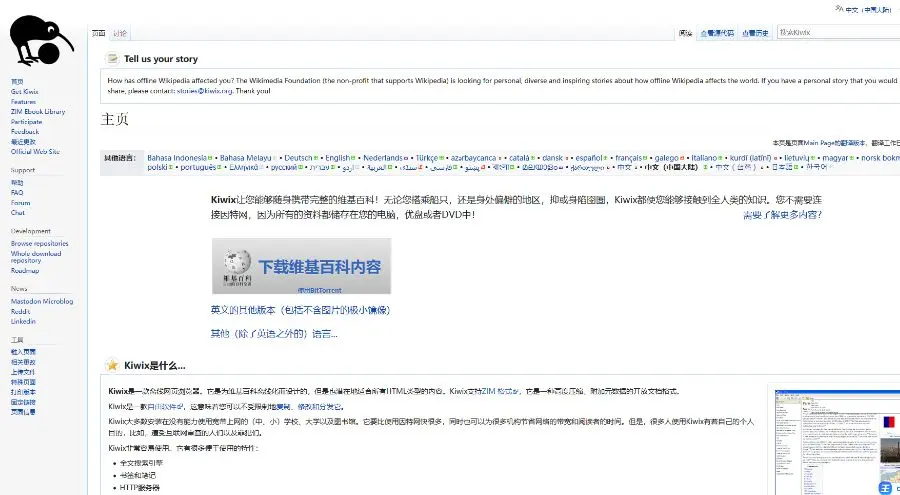This screenshot has width=900, height=495.
Task: Open ZIM Ebook Library sidebar link
Action: 38,111
